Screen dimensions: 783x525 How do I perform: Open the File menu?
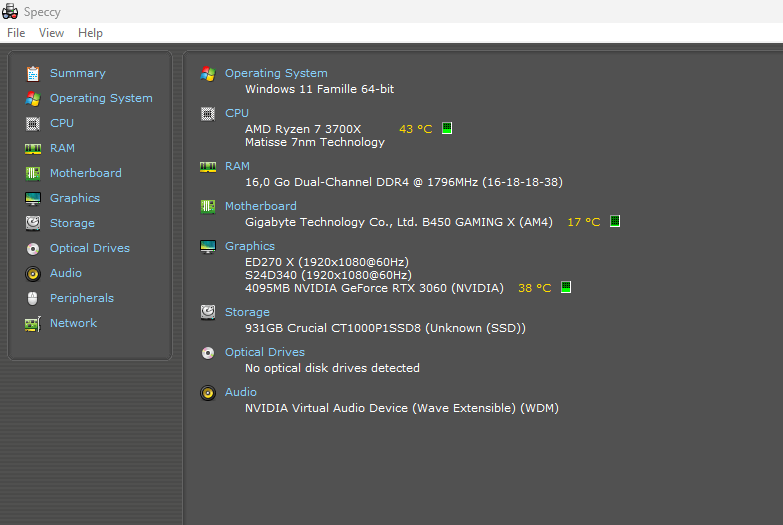16,33
